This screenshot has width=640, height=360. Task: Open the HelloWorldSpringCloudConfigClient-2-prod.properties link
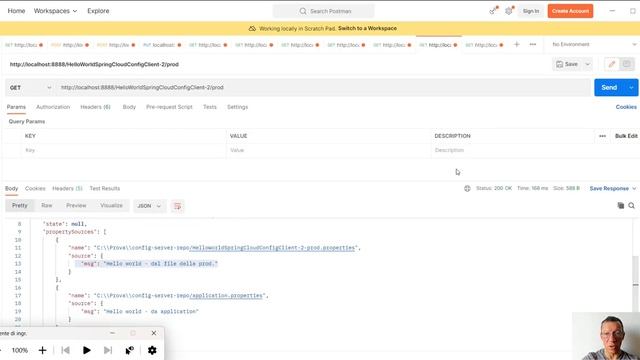[x=272, y=248]
